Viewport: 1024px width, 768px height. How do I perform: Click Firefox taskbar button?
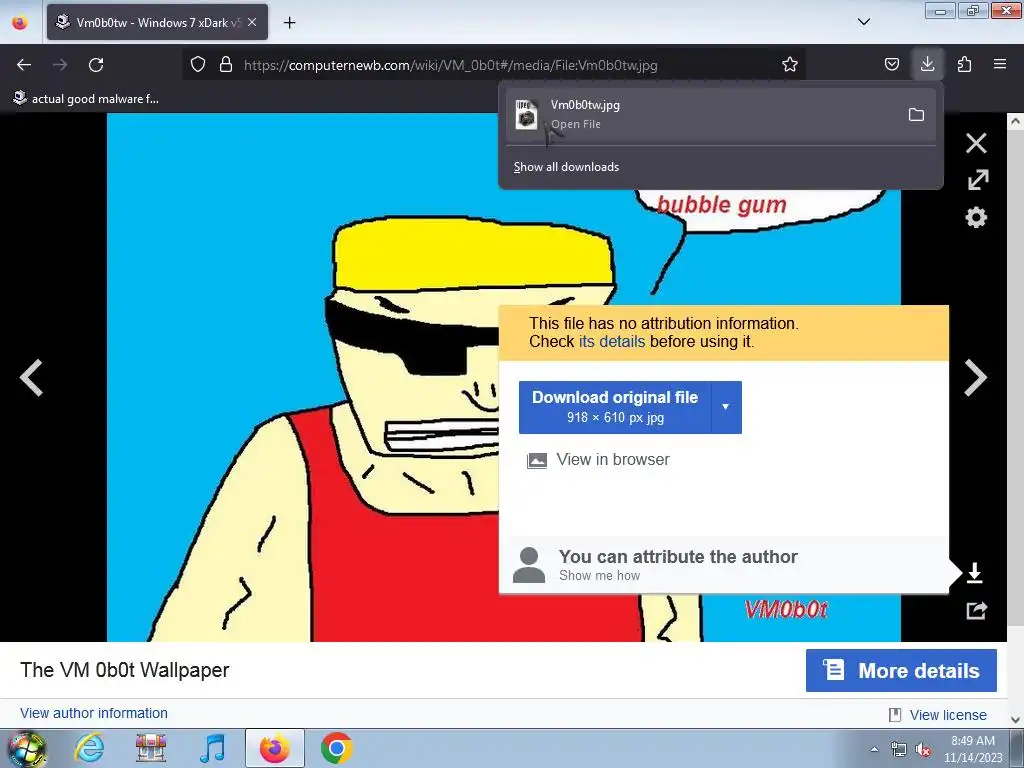274,748
